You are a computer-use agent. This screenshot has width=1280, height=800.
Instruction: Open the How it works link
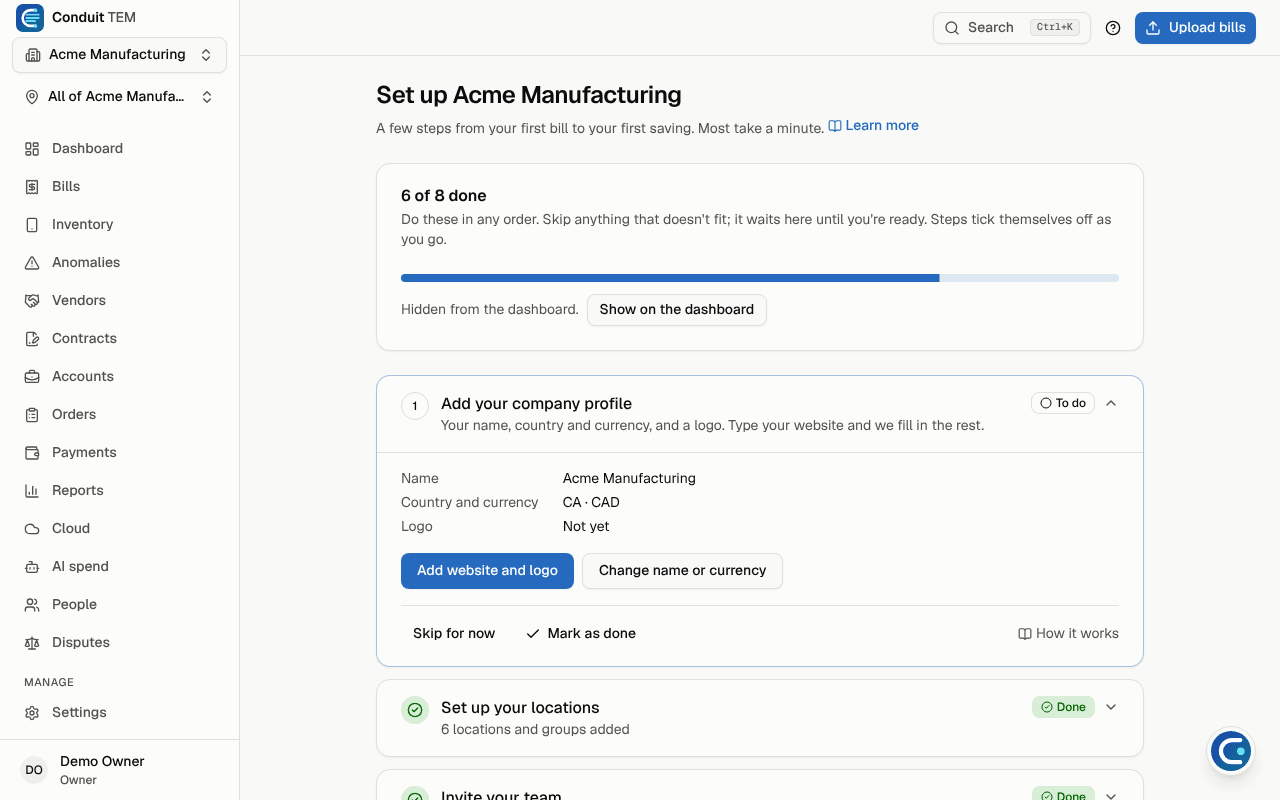(1068, 634)
